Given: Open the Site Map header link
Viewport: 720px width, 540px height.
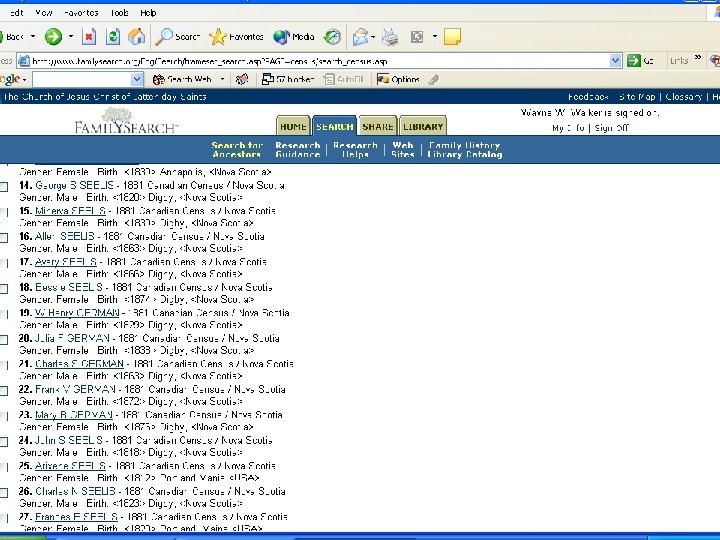Looking at the screenshot, I should point(637,97).
